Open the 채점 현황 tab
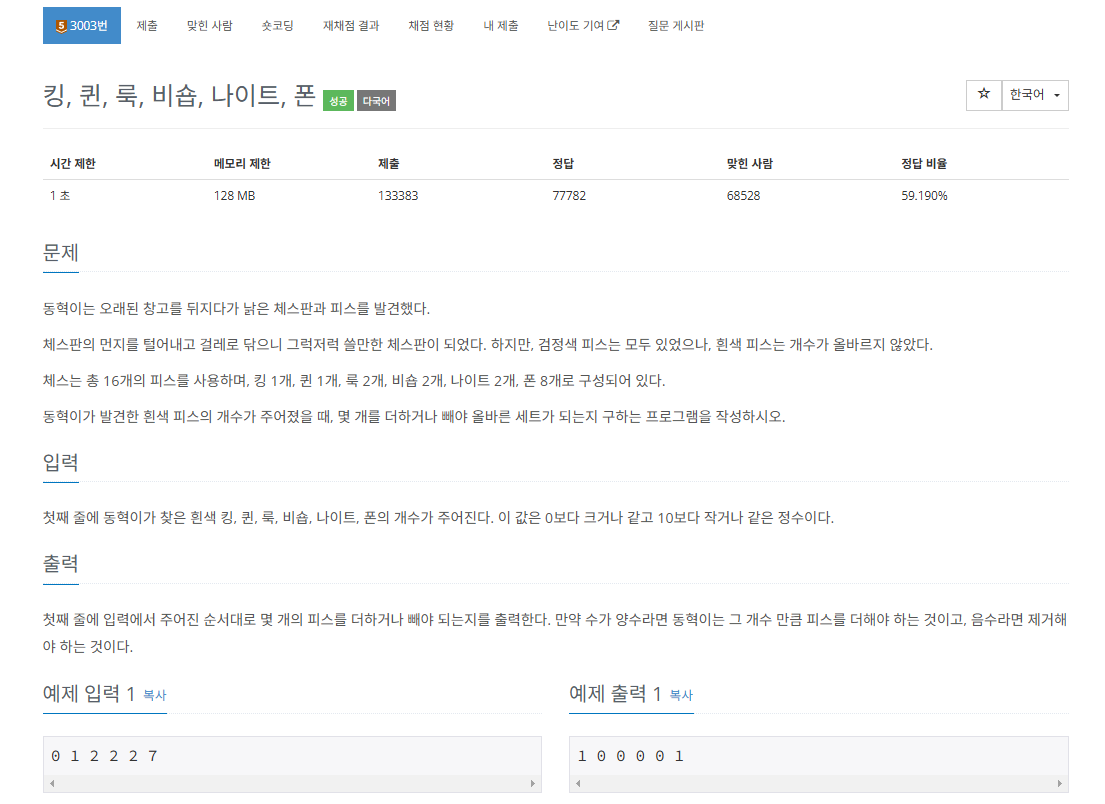The height and width of the screenshot is (804, 1105). pos(431,25)
